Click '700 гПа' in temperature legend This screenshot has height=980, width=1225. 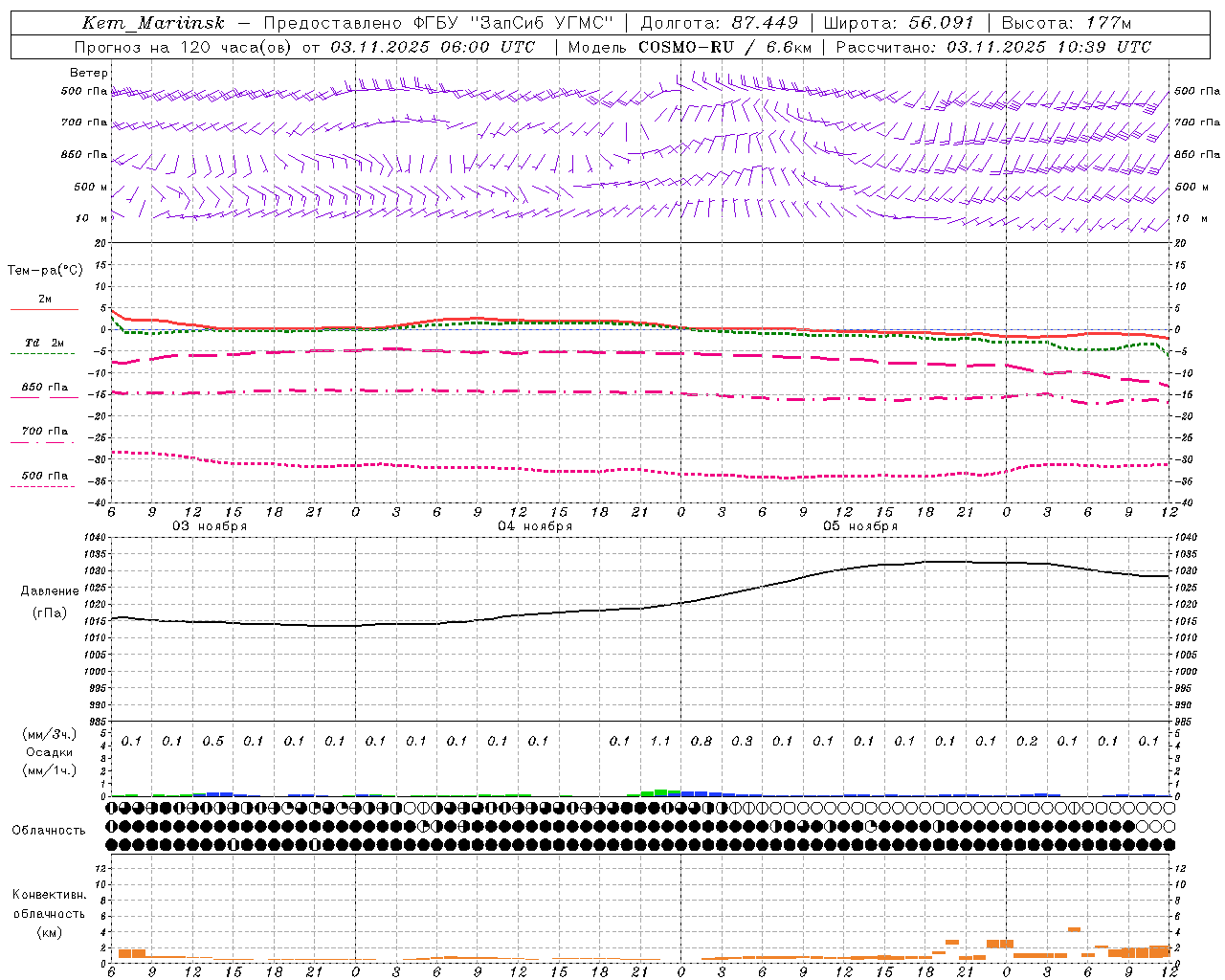coord(45,432)
